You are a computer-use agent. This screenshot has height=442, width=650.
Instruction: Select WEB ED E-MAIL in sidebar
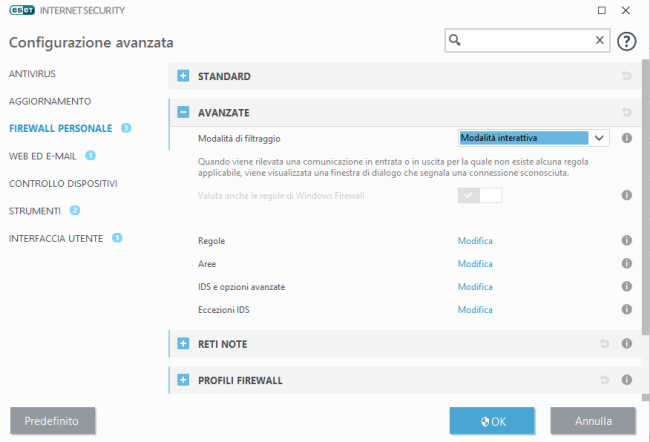[x=44, y=156]
